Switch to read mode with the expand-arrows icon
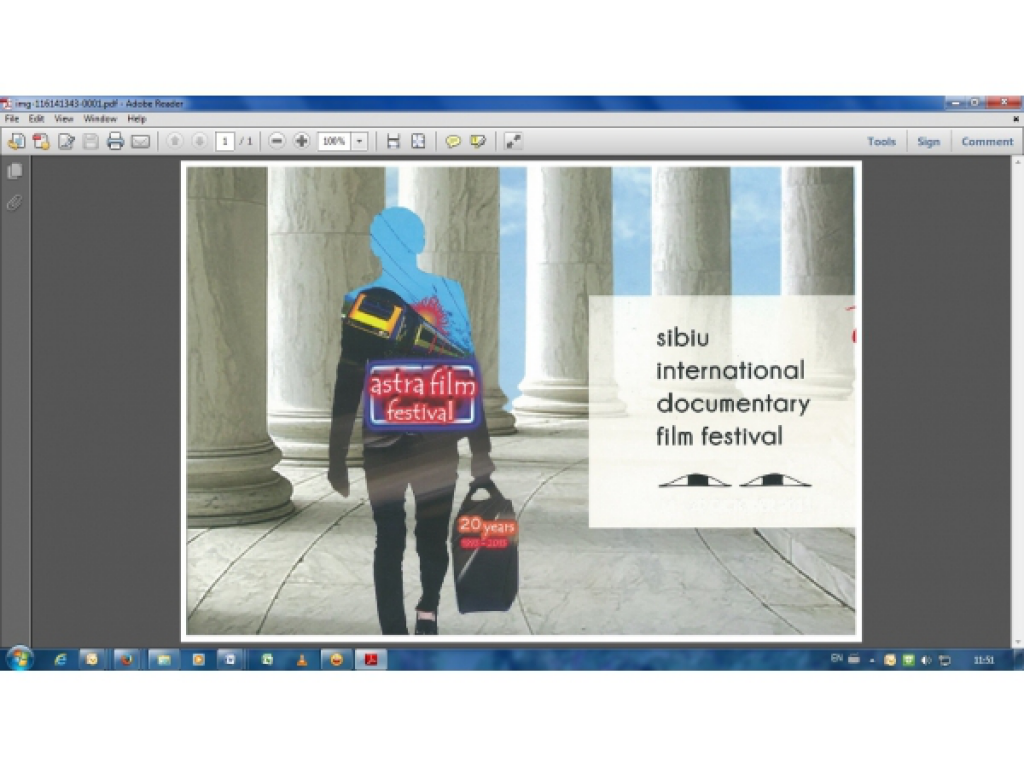This screenshot has height=768, width=1024. click(x=513, y=141)
